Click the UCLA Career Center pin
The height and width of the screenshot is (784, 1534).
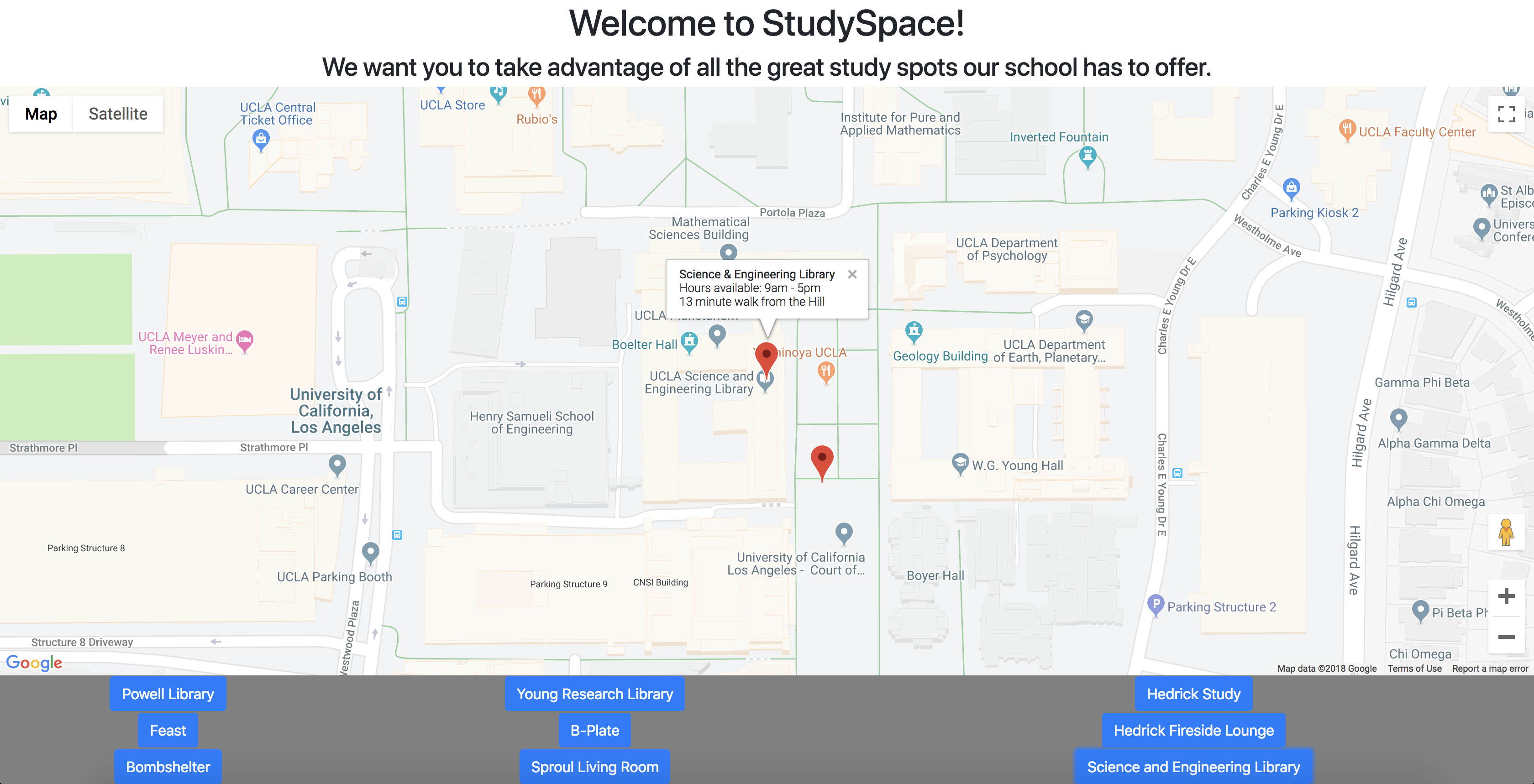[x=337, y=465]
